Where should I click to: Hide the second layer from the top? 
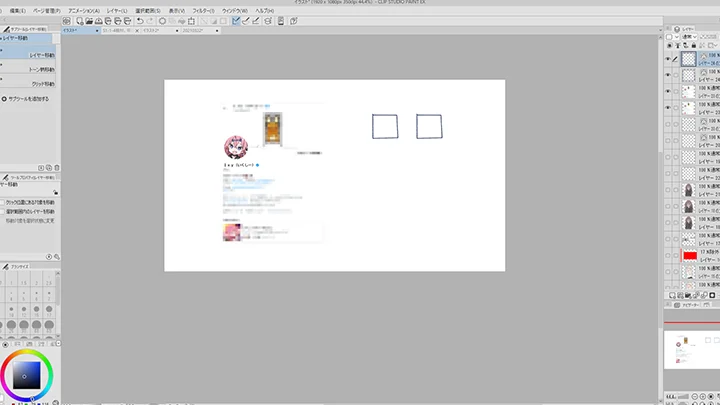click(x=668, y=75)
